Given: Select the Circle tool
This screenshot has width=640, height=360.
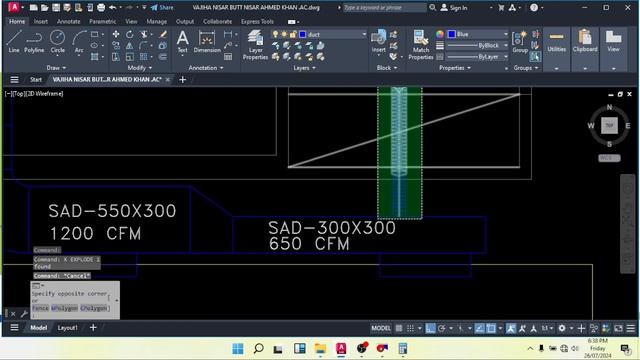Looking at the screenshot, I should click(57, 41).
